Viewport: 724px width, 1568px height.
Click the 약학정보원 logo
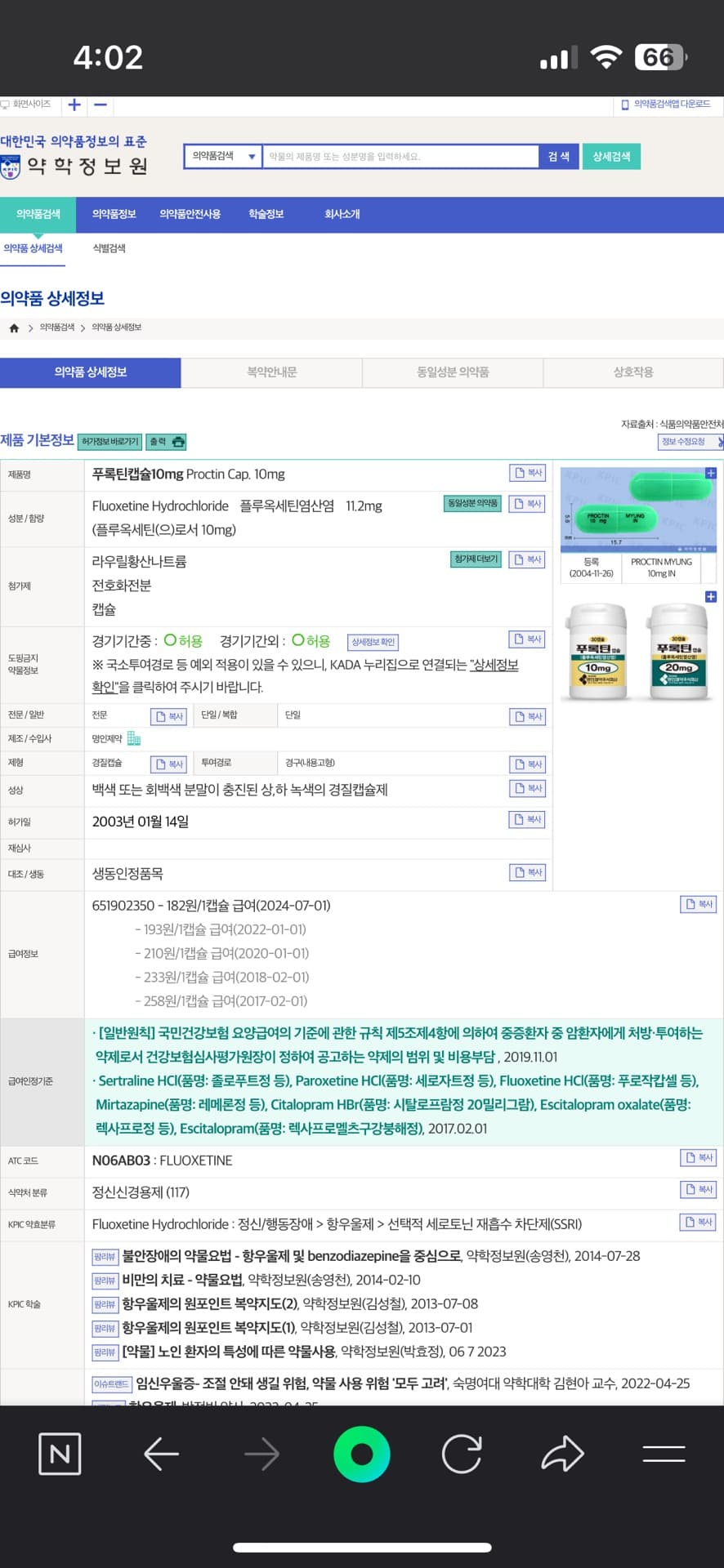74,157
